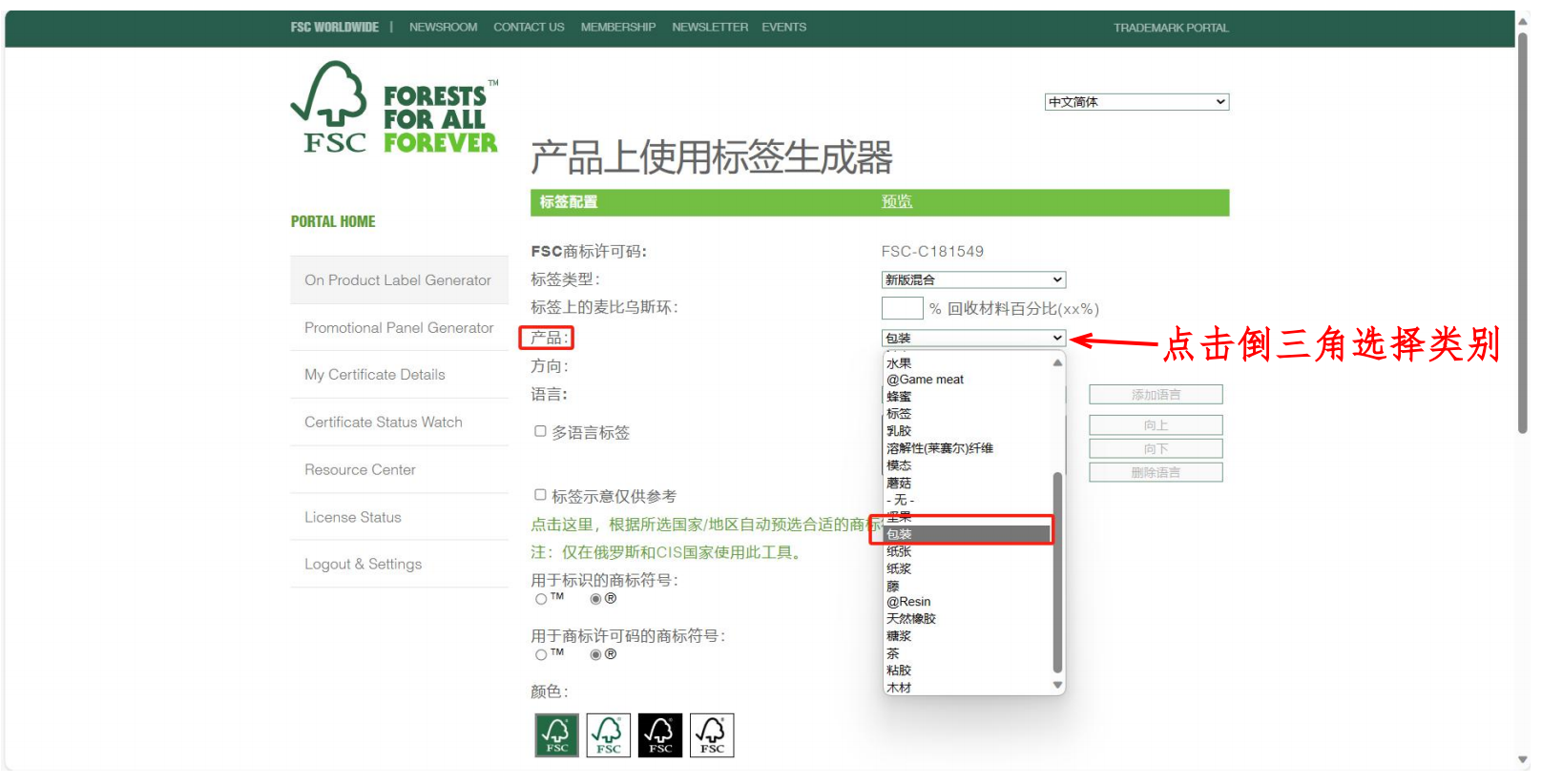Click the FSC Forests For All Forever logo
Image resolution: width=1542 pixels, height=784 pixels.
tap(394, 108)
